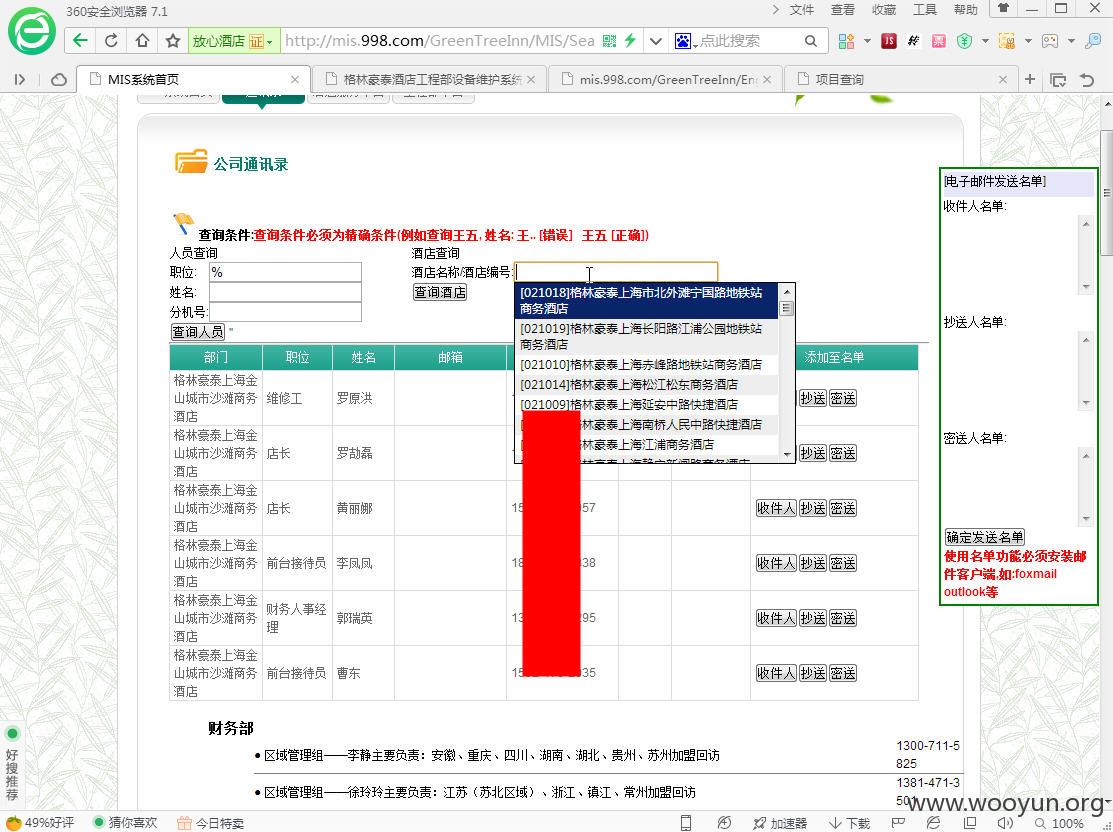Bookmark page using the star icon

click(x=172, y=40)
